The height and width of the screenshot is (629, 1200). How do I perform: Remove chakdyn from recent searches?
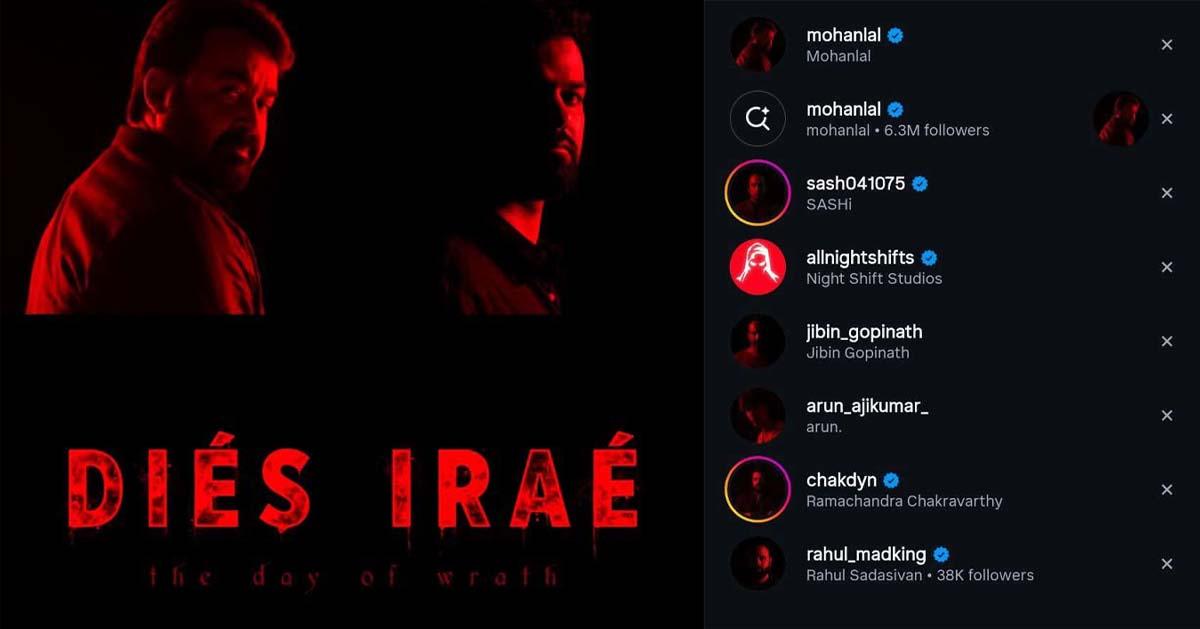tap(1166, 489)
